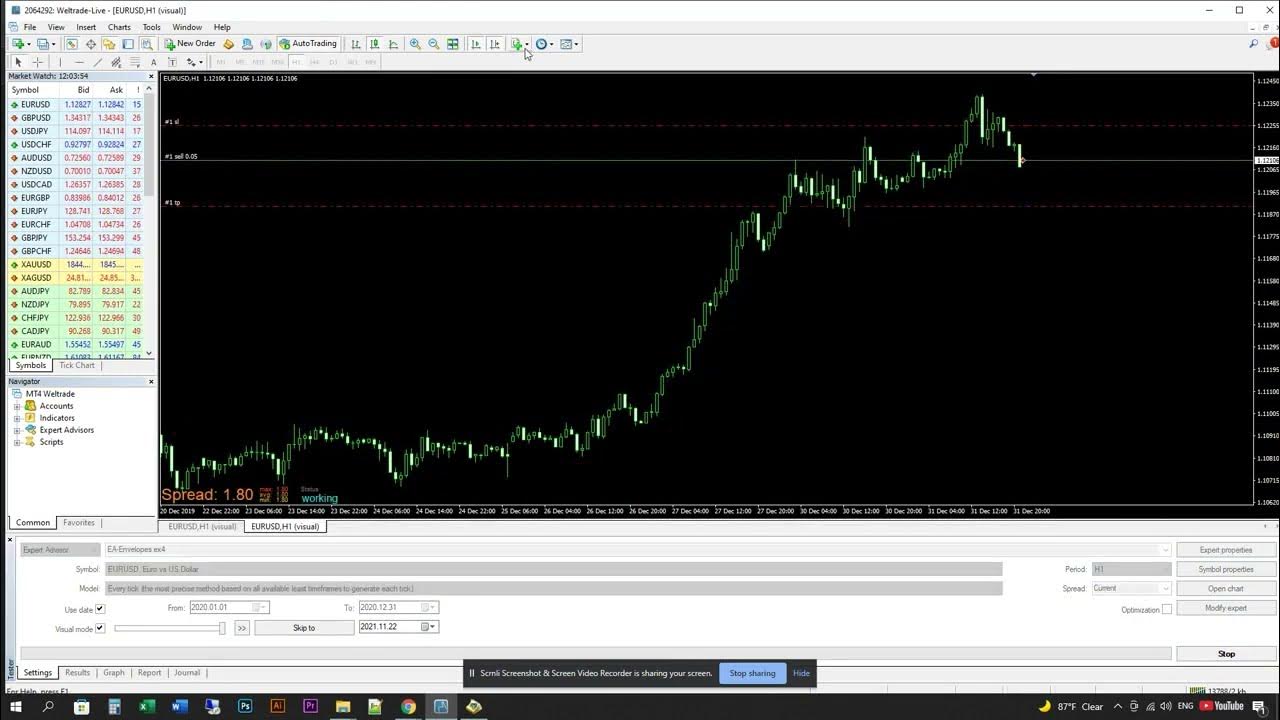Select the text 'A' tool
The height and width of the screenshot is (720, 1280).
point(154,62)
